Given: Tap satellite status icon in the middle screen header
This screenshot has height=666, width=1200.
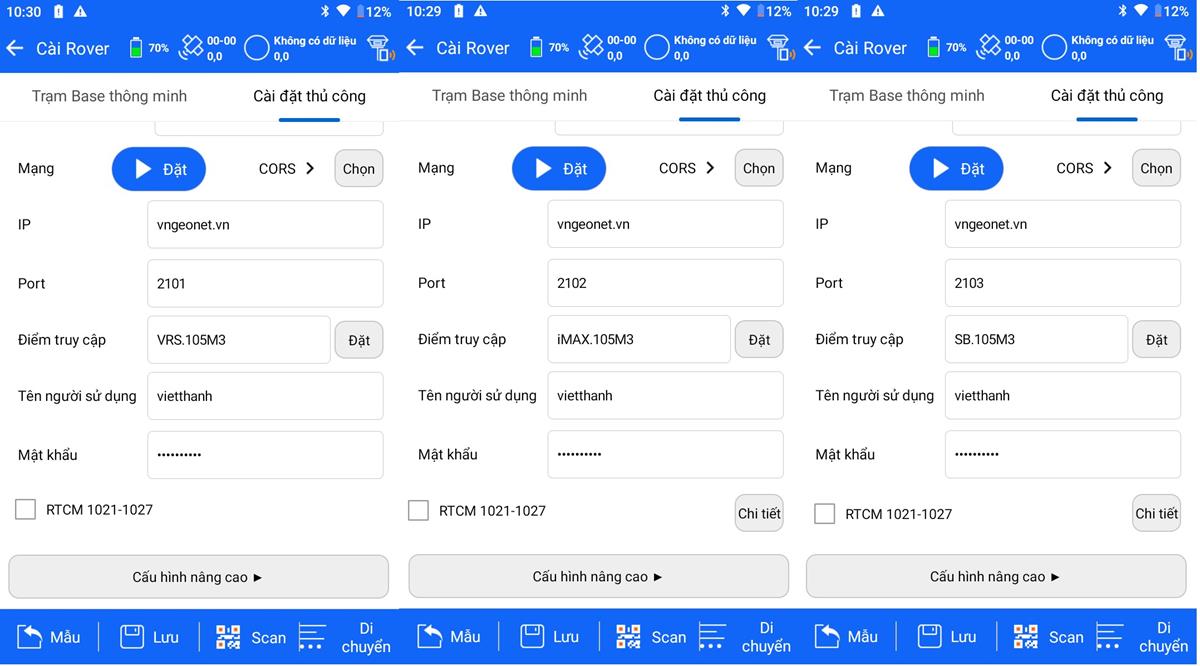Looking at the screenshot, I should coord(592,47).
